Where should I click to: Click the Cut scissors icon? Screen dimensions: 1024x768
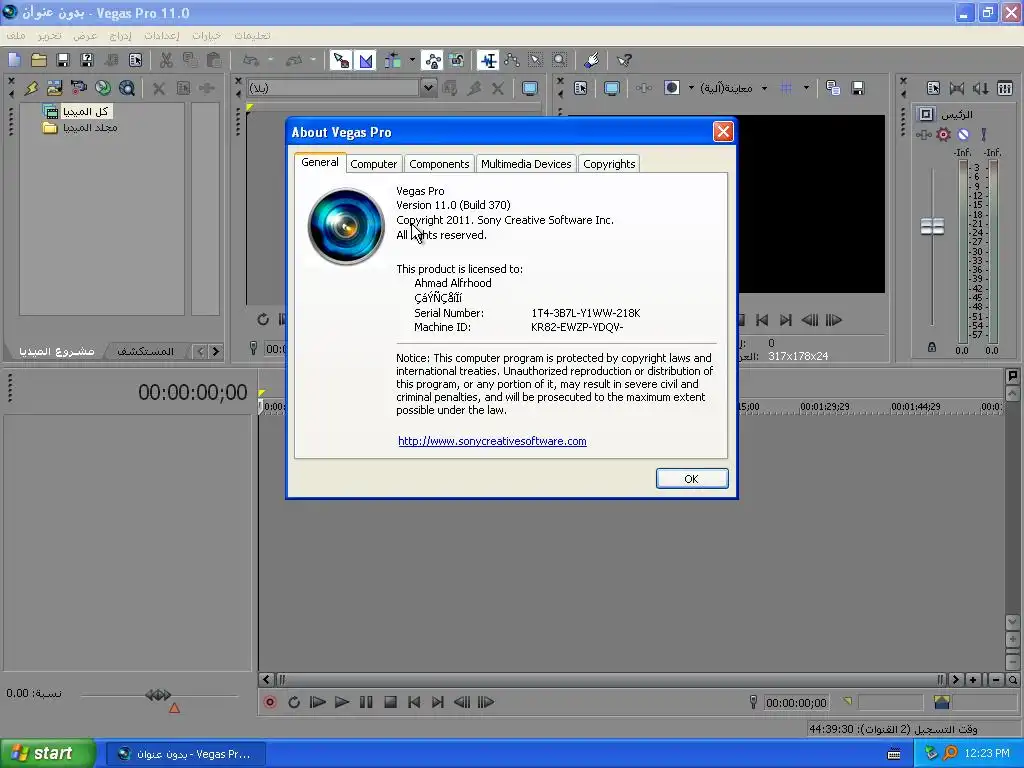click(x=166, y=60)
